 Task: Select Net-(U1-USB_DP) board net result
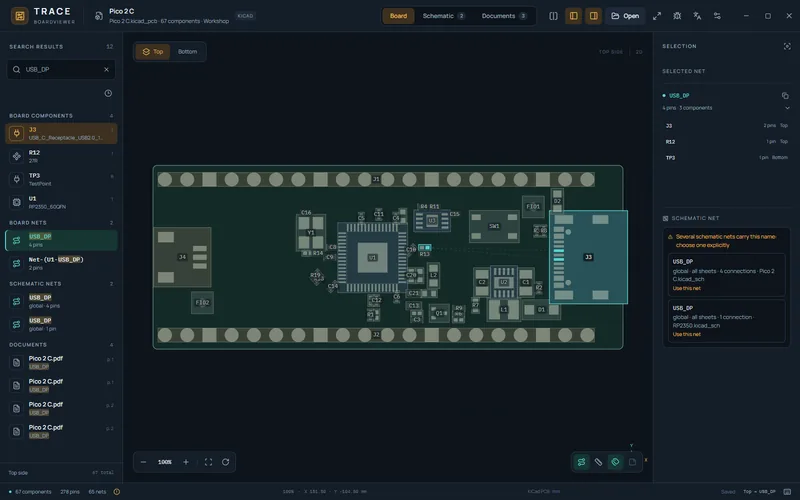[x=61, y=263]
